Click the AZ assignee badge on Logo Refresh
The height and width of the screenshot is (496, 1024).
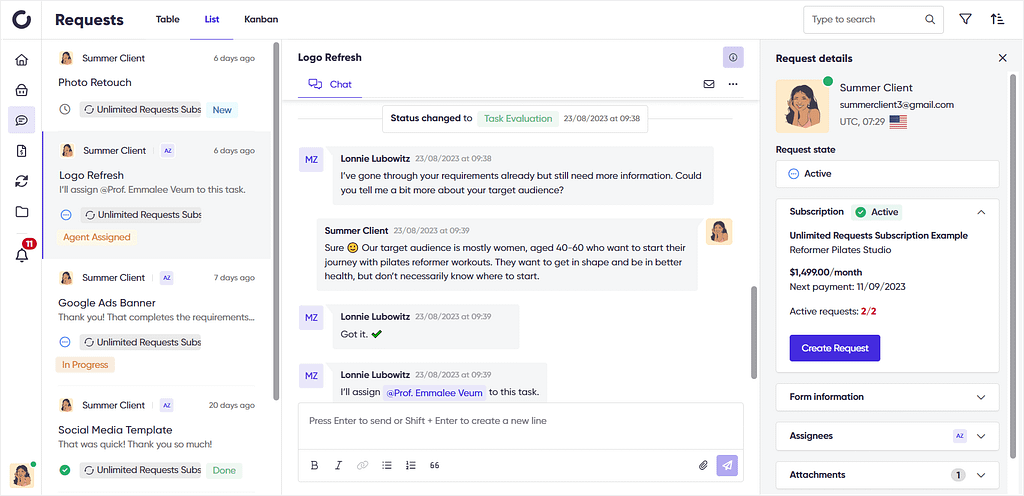click(x=168, y=151)
